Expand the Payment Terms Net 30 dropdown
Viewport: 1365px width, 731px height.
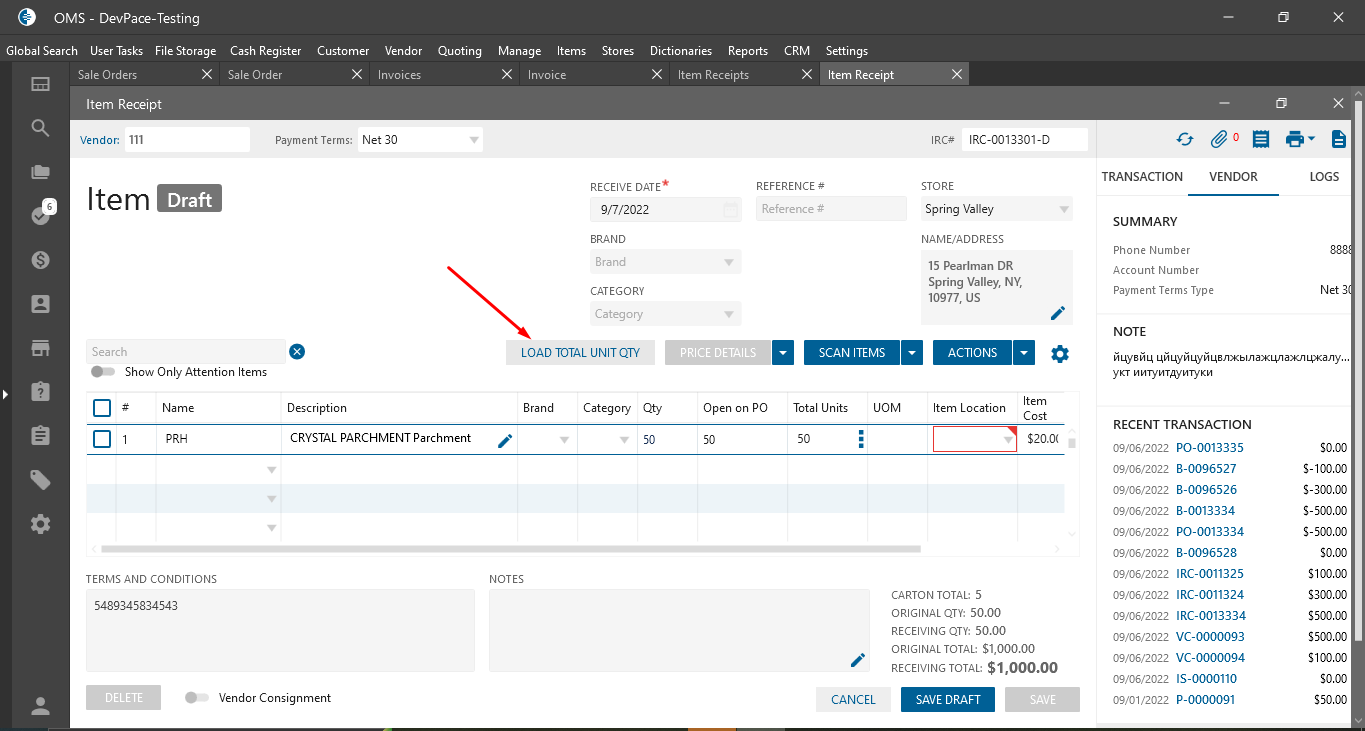[x=473, y=140]
